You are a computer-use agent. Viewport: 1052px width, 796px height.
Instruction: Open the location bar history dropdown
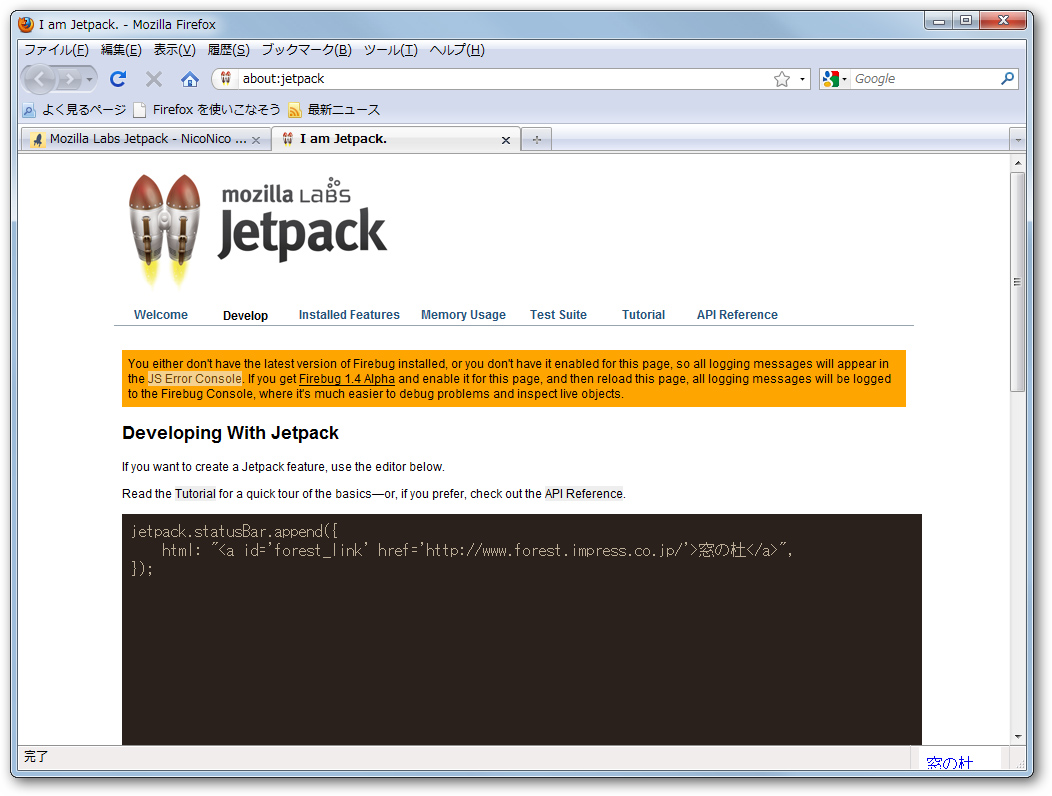point(804,78)
